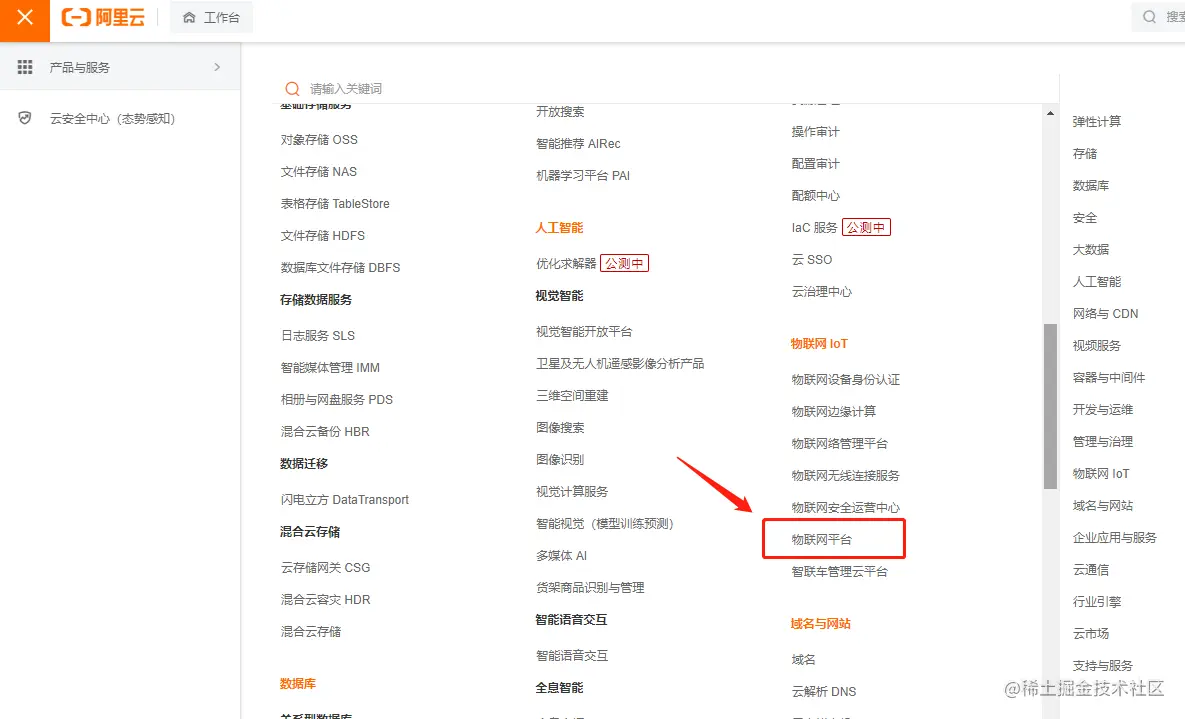Open 物联网络管理平台
This screenshot has height=719, width=1185.
840,444
